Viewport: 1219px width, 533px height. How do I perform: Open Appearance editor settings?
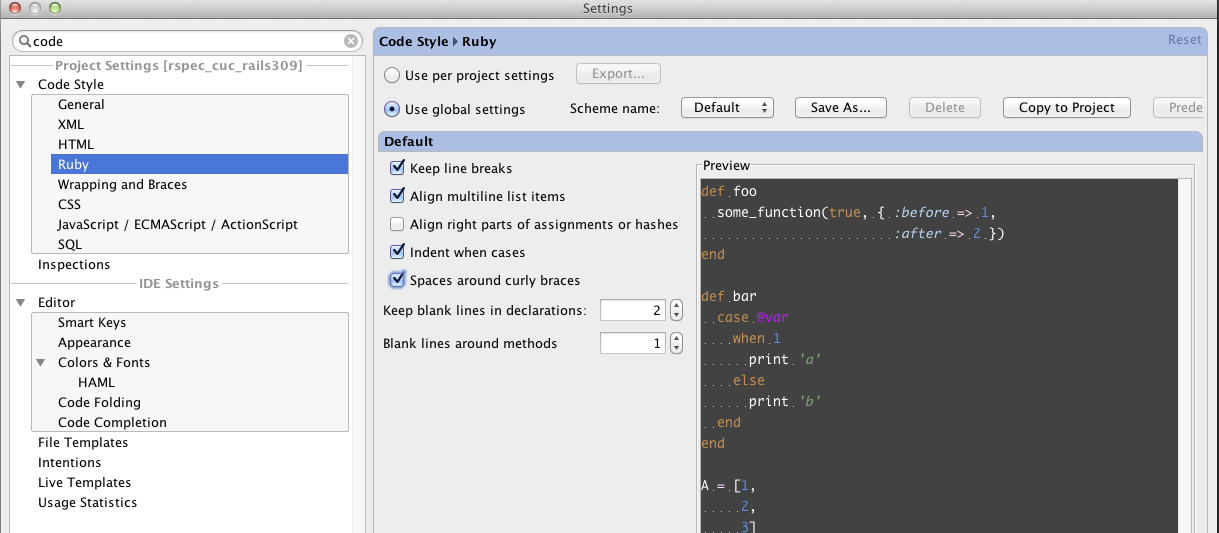94,342
